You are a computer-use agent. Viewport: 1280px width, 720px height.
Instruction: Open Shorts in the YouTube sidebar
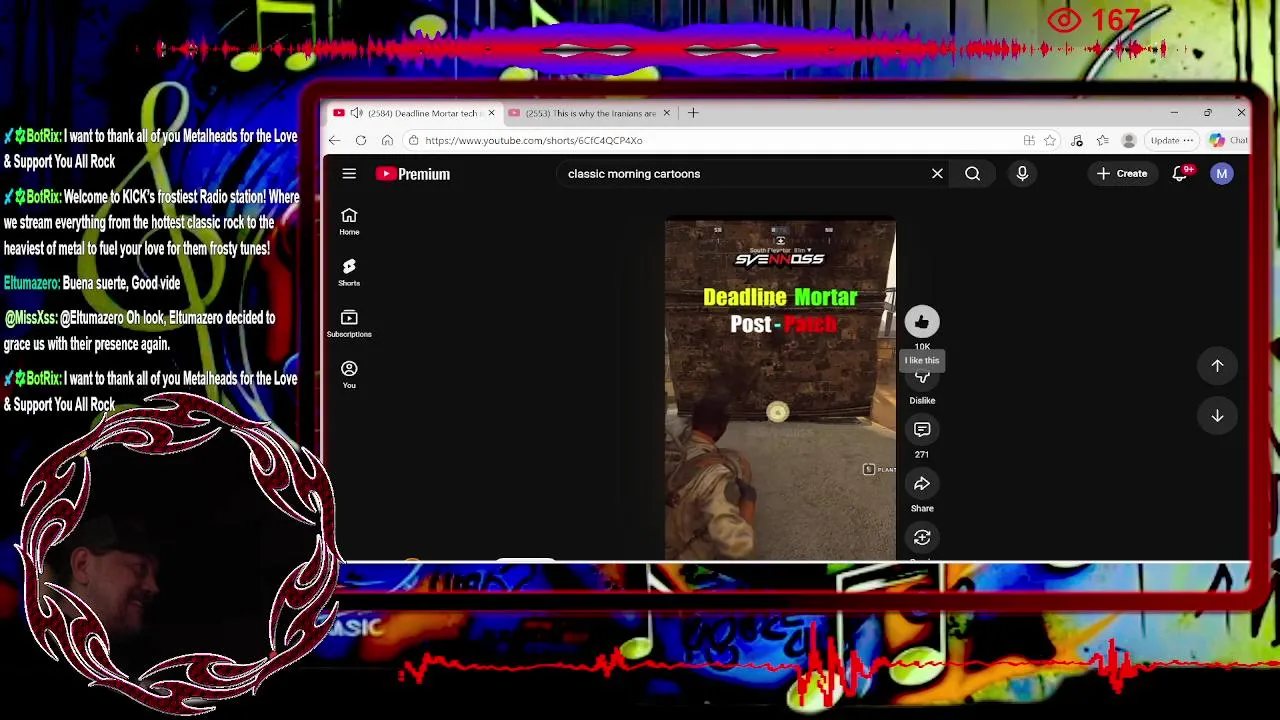(349, 272)
